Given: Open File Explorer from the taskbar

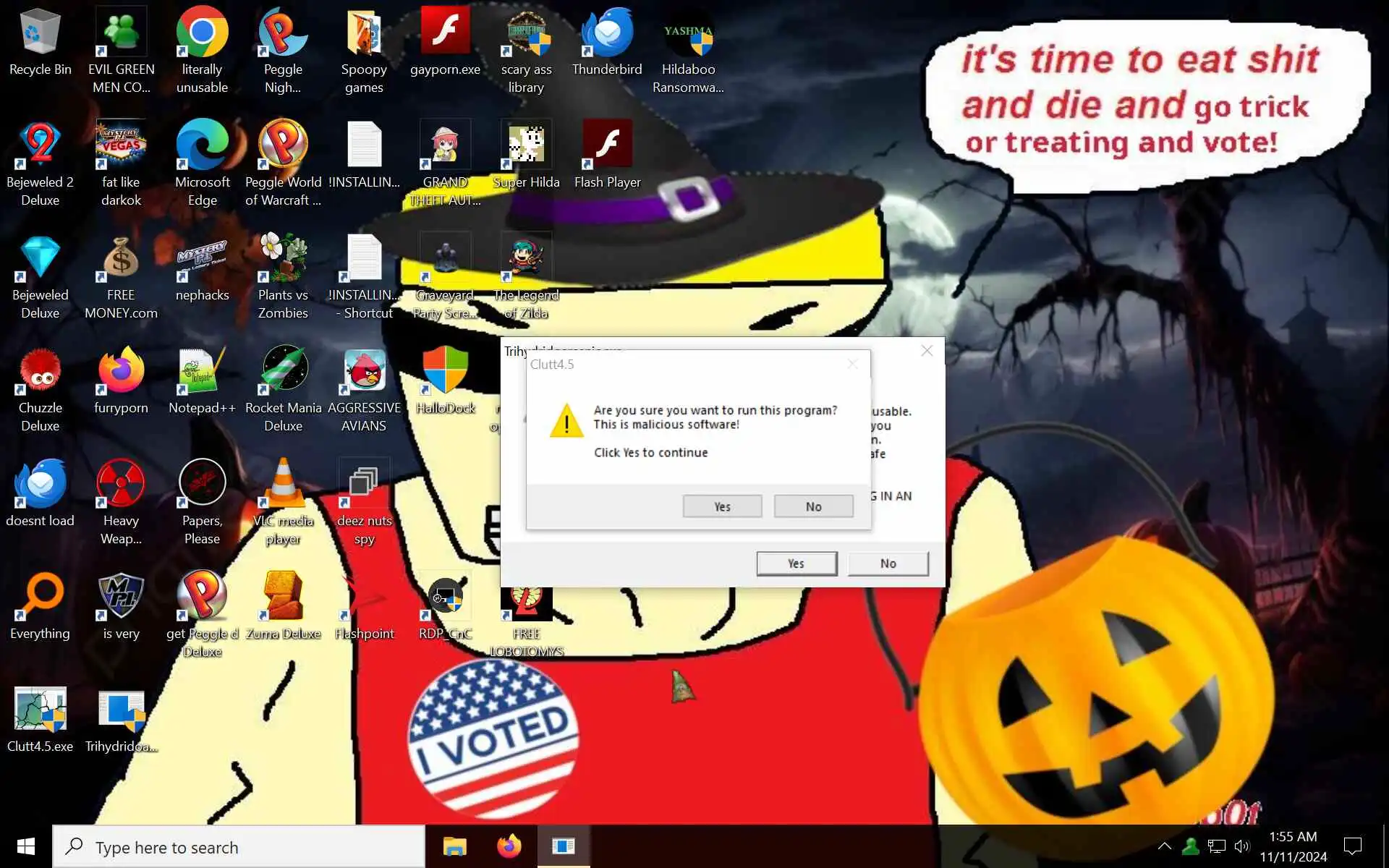Looking at the screenshot, I should [454, 846].
